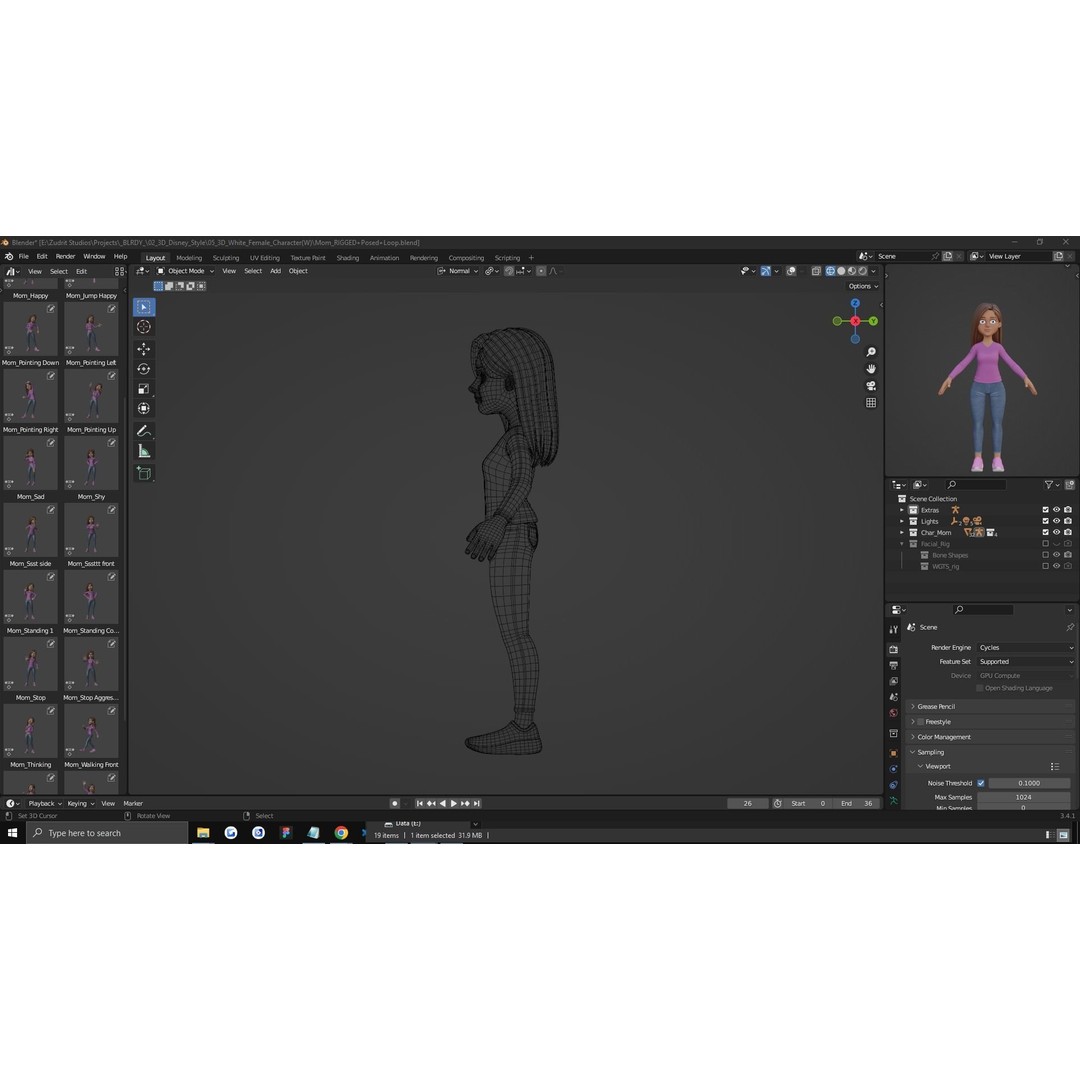Expand the Color Management panel

(943, 737)
